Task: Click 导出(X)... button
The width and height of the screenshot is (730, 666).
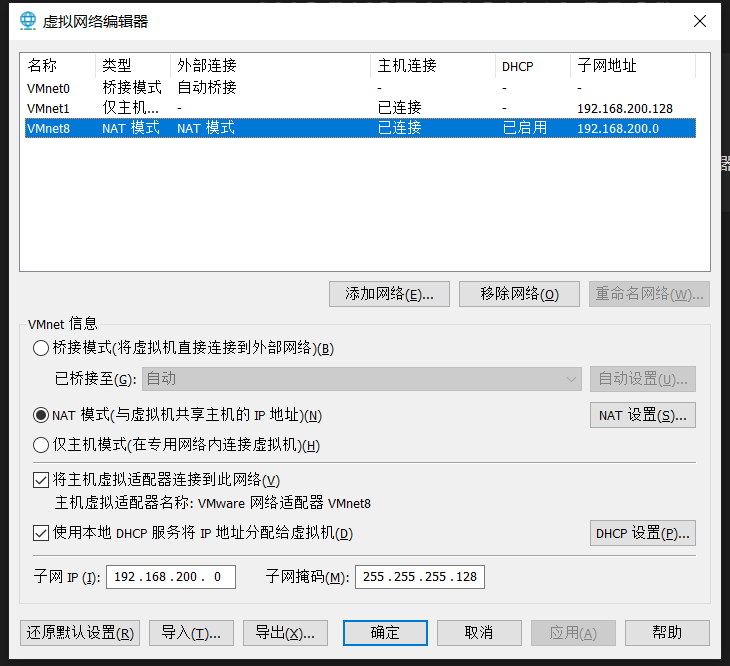Action: point(285,633)
